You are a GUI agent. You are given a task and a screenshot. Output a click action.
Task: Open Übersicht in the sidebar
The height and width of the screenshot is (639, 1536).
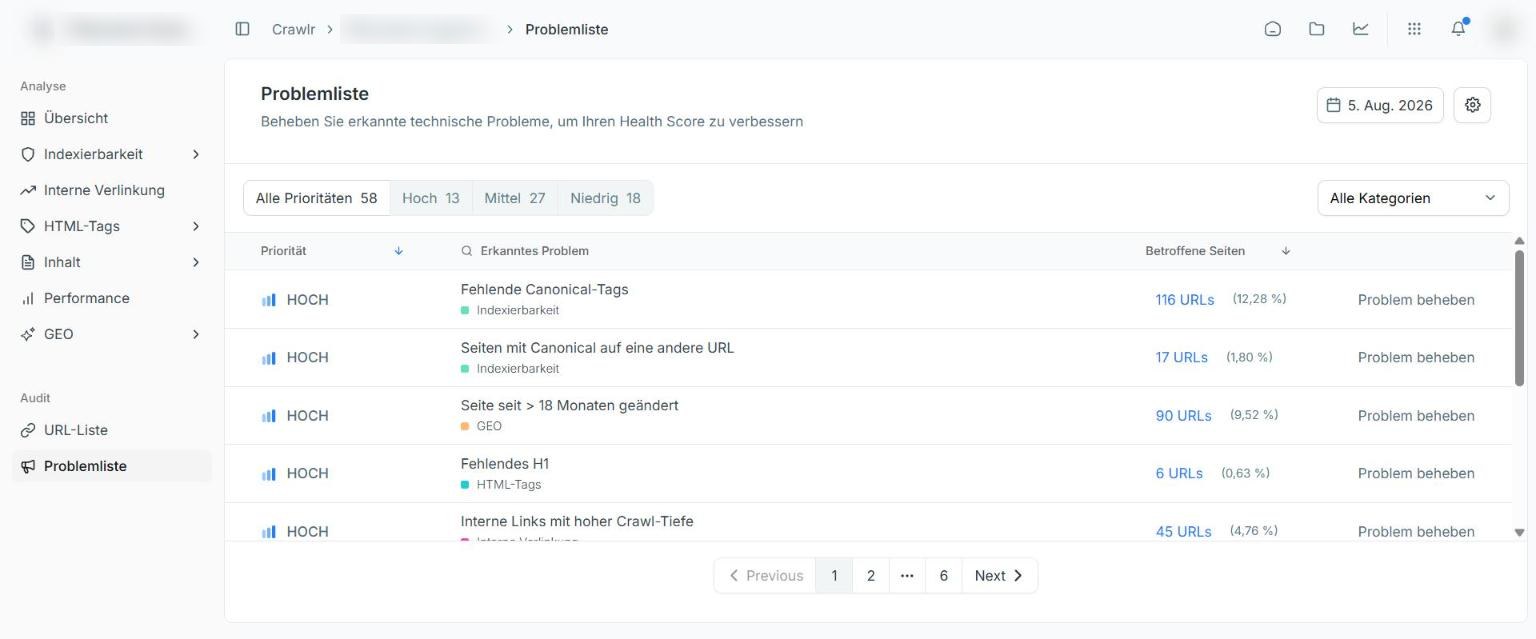(x=112, y=118)
